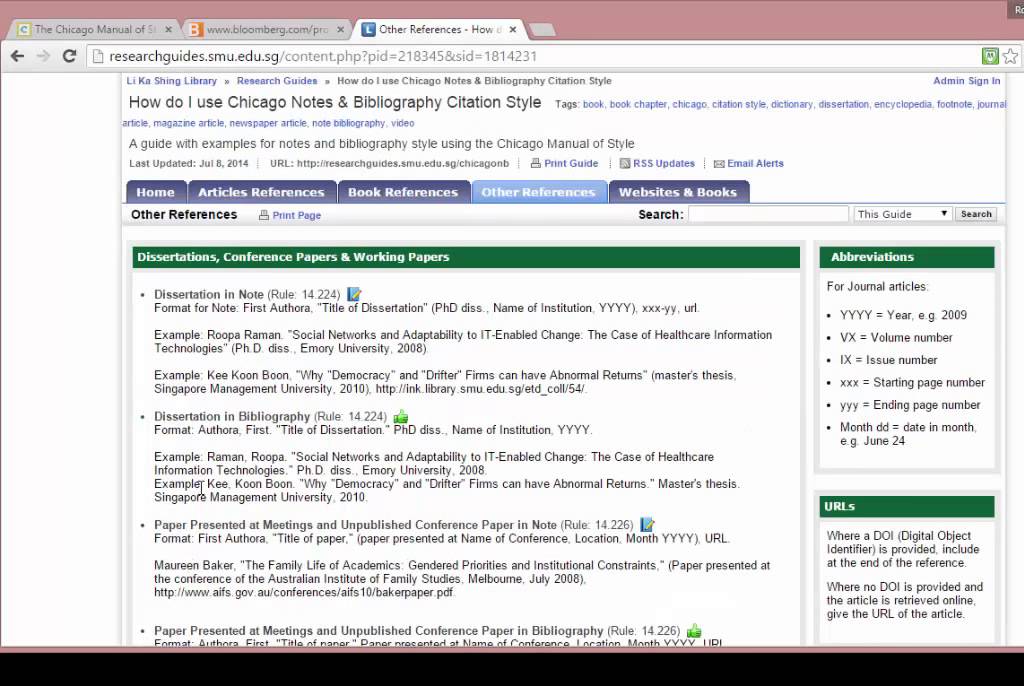
Task: Click the aifs.gov.au bakerpaper.pdf URL text
Action: 304,593
